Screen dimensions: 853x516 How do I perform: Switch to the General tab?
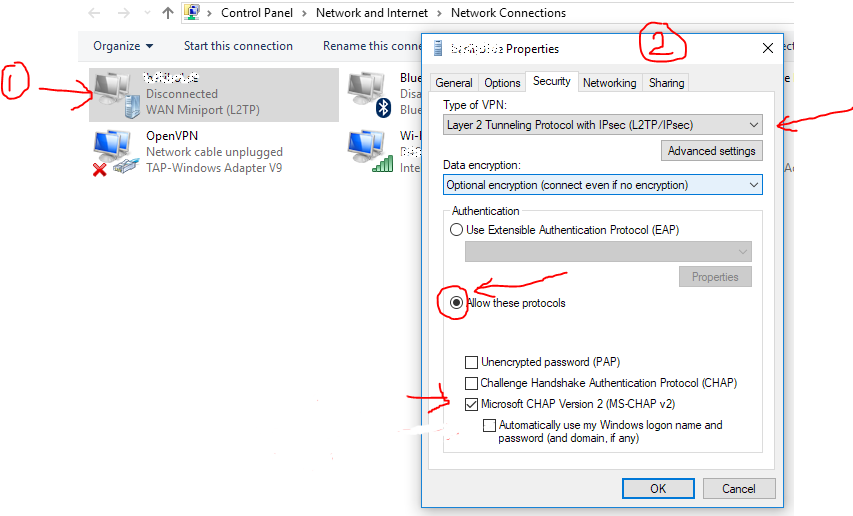click(454, 83)
